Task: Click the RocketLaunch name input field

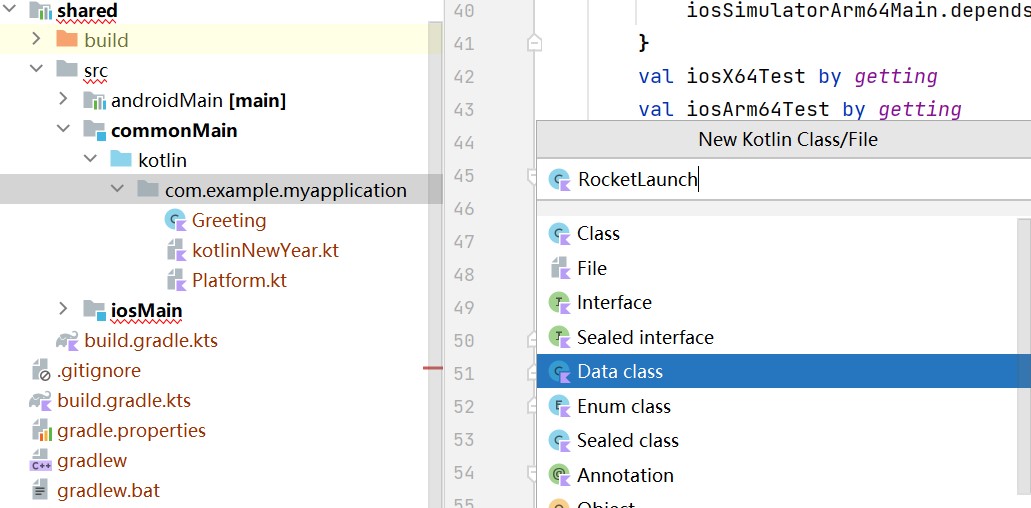Action: pyautogui.click(x=784, y=179)
